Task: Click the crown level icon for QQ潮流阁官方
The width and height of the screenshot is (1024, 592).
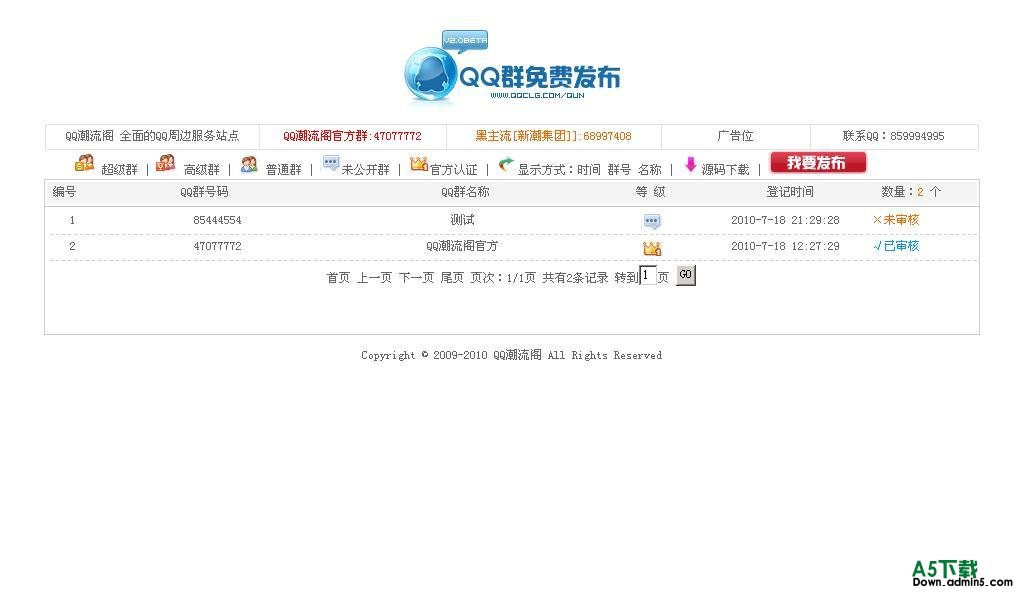Action: (652, 248)
